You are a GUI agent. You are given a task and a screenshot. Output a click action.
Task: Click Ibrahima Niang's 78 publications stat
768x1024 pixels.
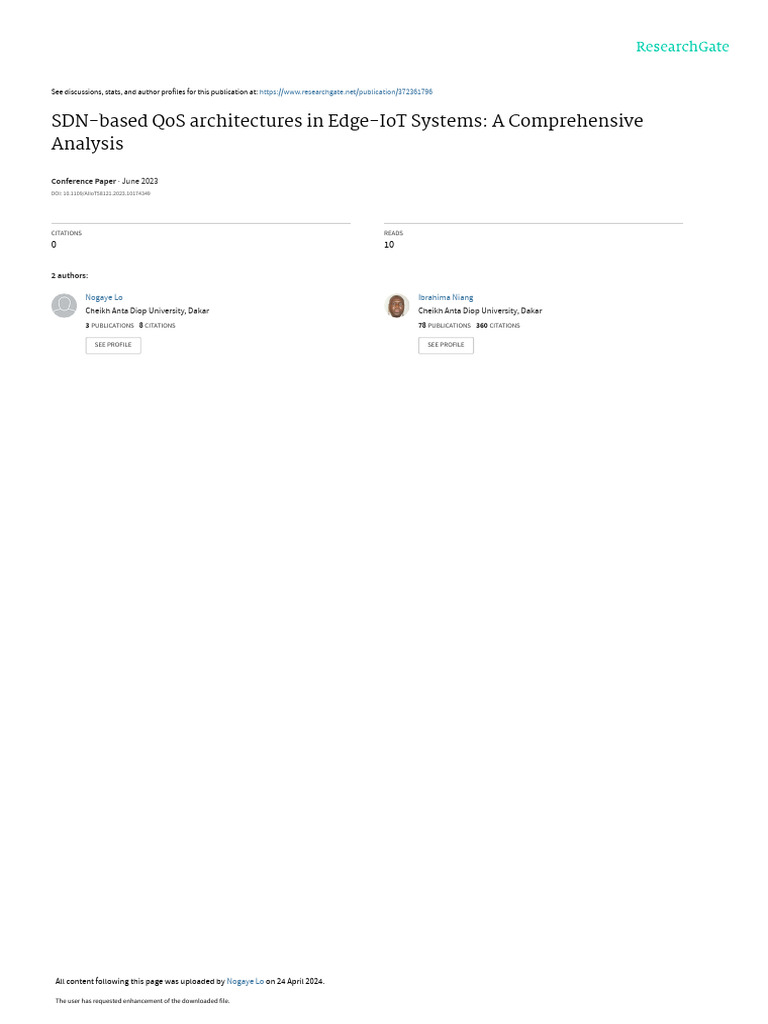click(x=444, y=325)
